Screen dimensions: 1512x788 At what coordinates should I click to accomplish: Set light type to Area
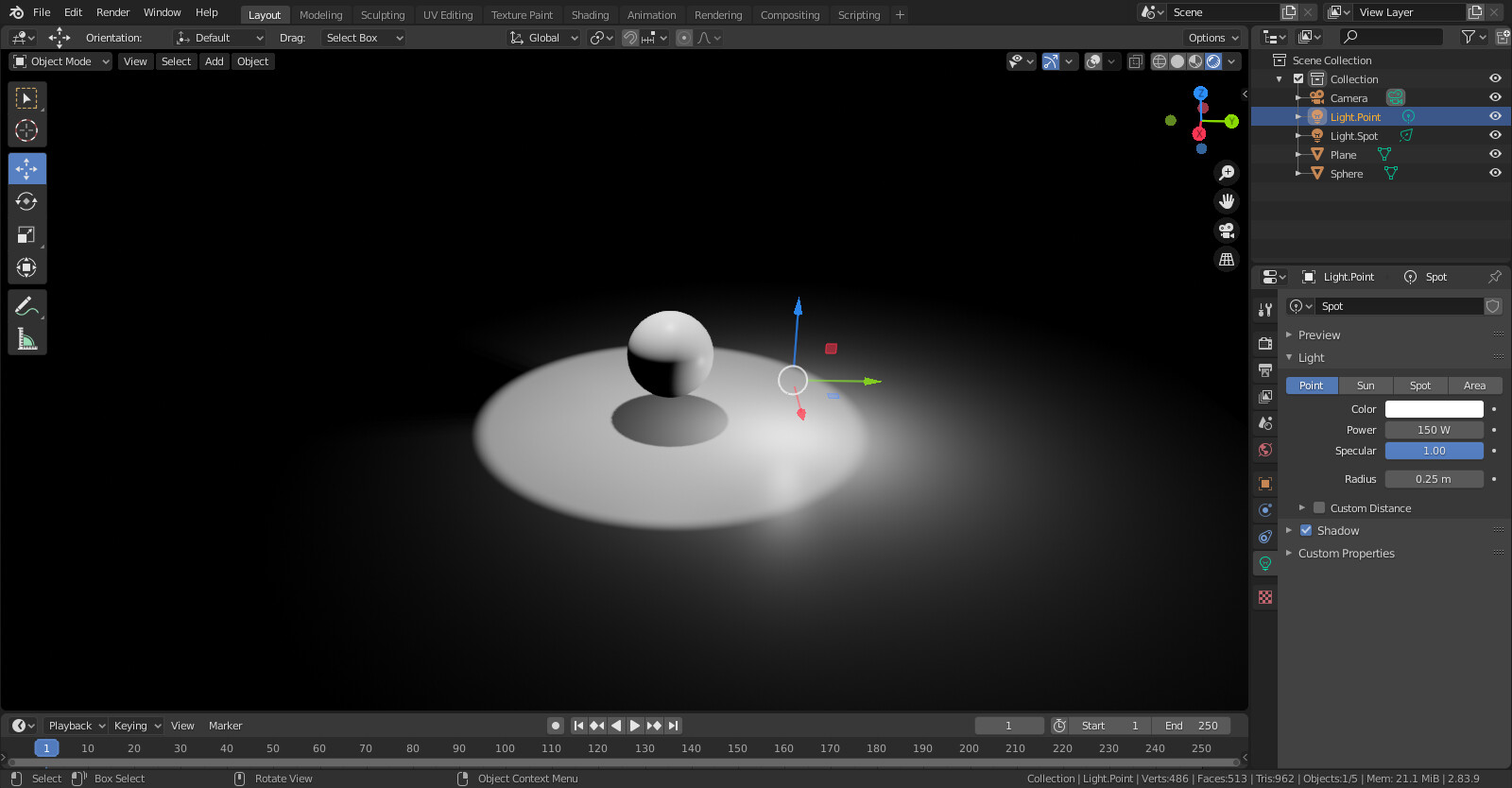[x=1474, y=385]
